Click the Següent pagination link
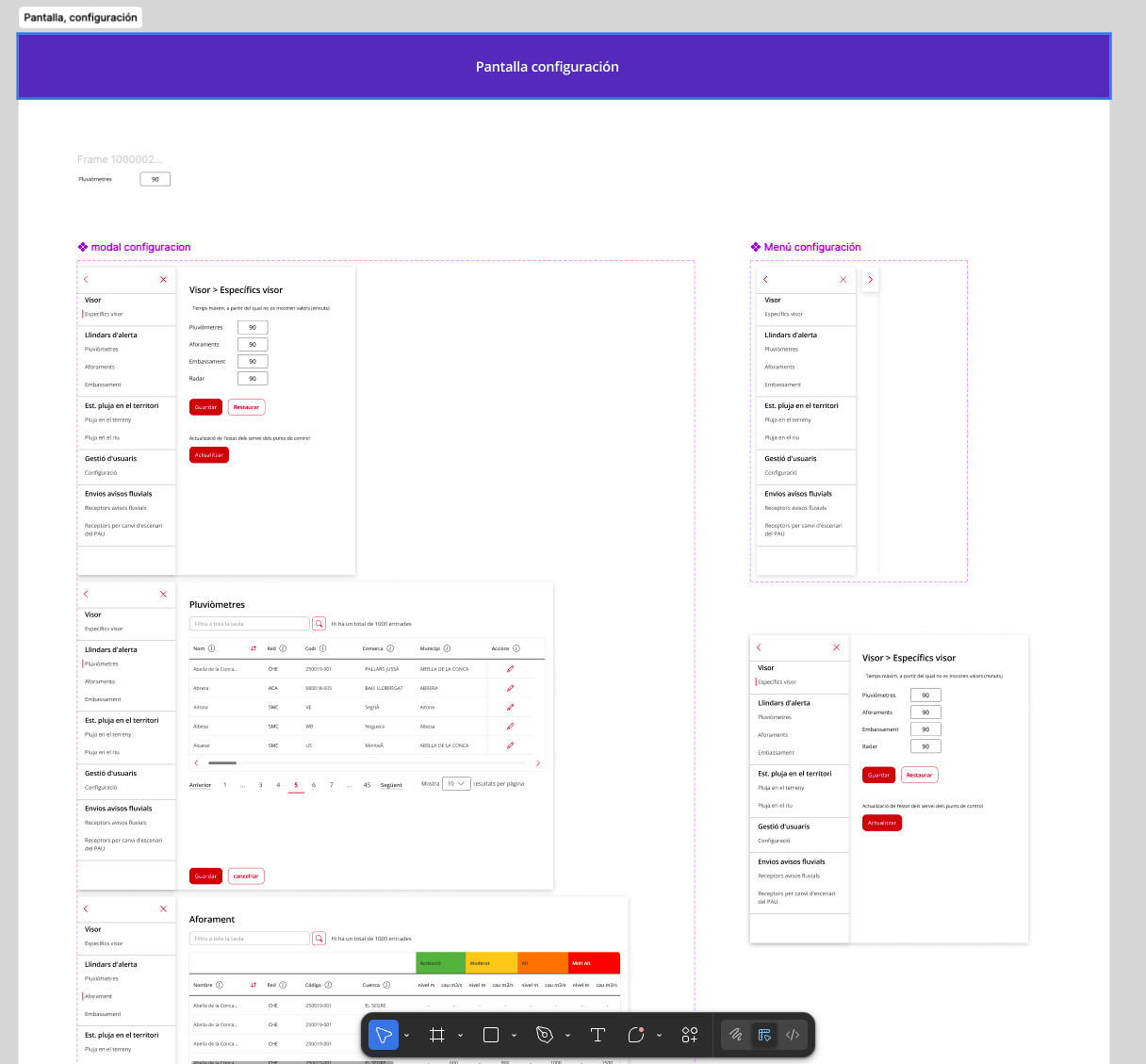 pyautogui.click(x=391, y=785)
